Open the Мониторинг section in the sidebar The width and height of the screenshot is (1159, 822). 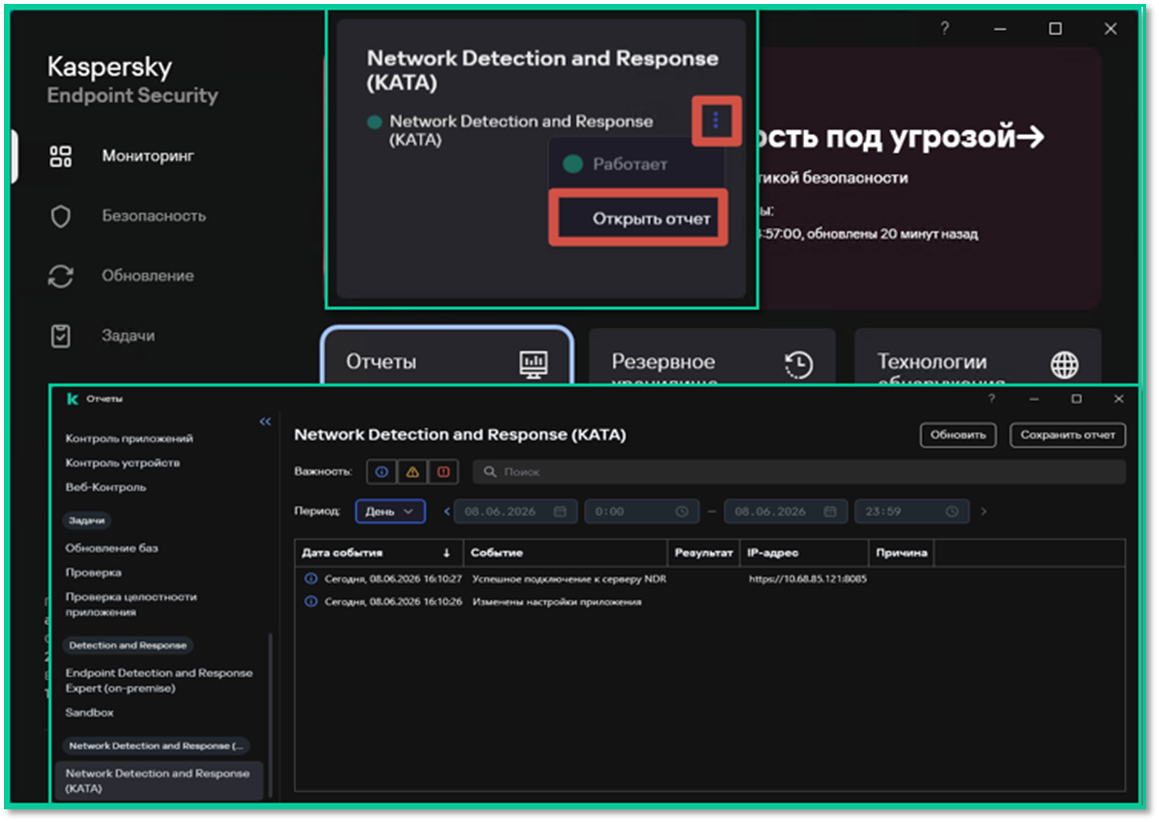pyautogui.click(x=148, y=156)
